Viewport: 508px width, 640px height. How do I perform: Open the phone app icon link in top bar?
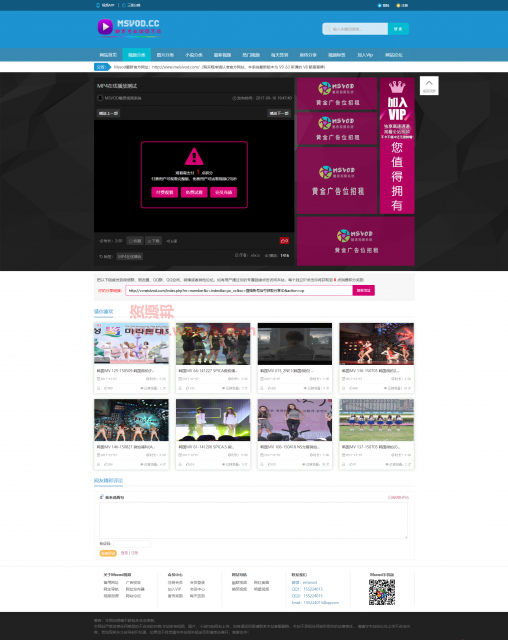coord(98,5)
